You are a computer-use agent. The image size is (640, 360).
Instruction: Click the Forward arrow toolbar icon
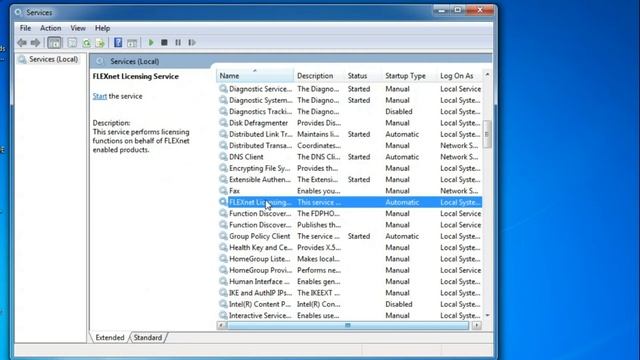pyautogui.click(x=36, y=42)
